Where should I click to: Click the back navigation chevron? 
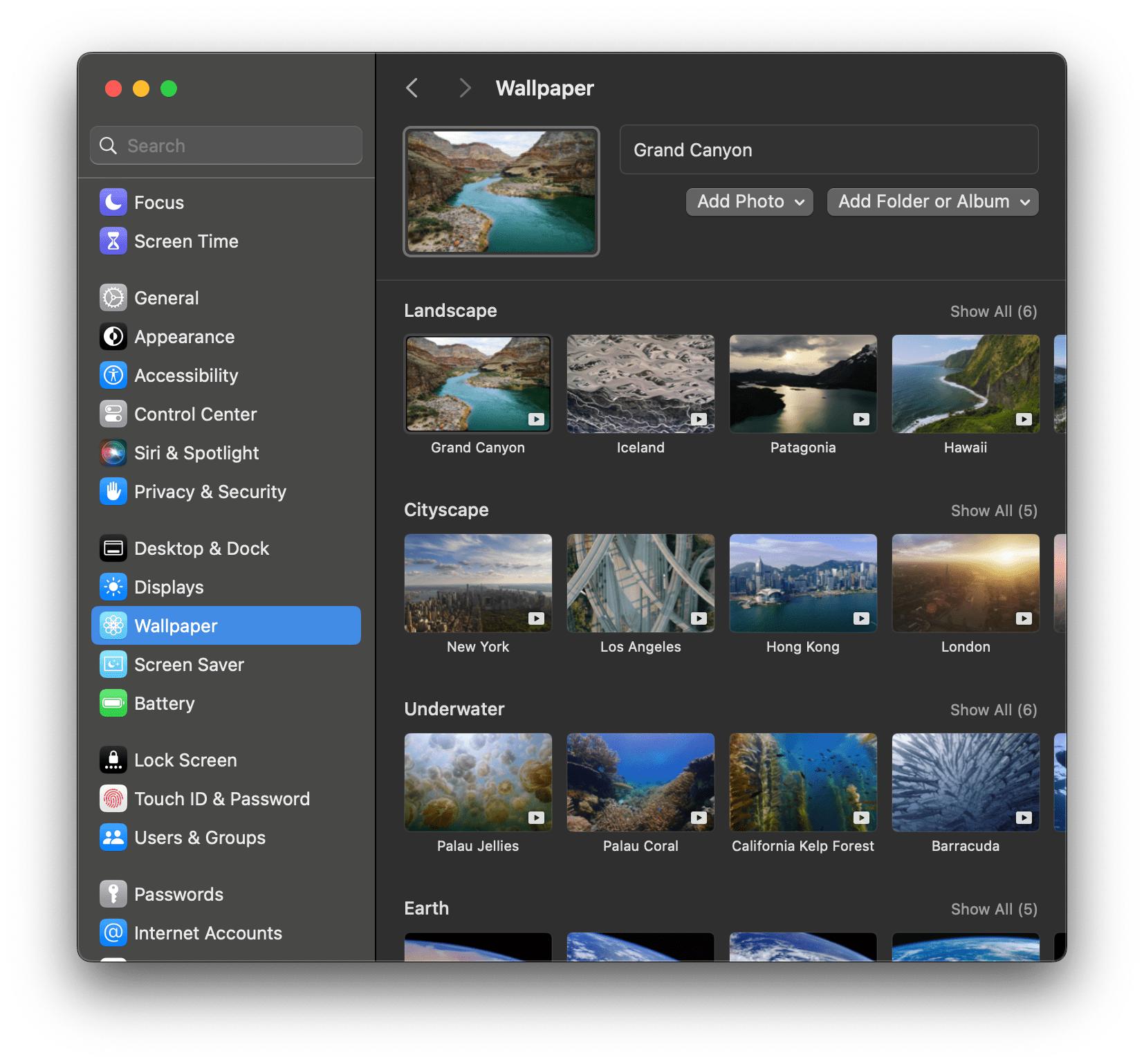click(412, 88)
